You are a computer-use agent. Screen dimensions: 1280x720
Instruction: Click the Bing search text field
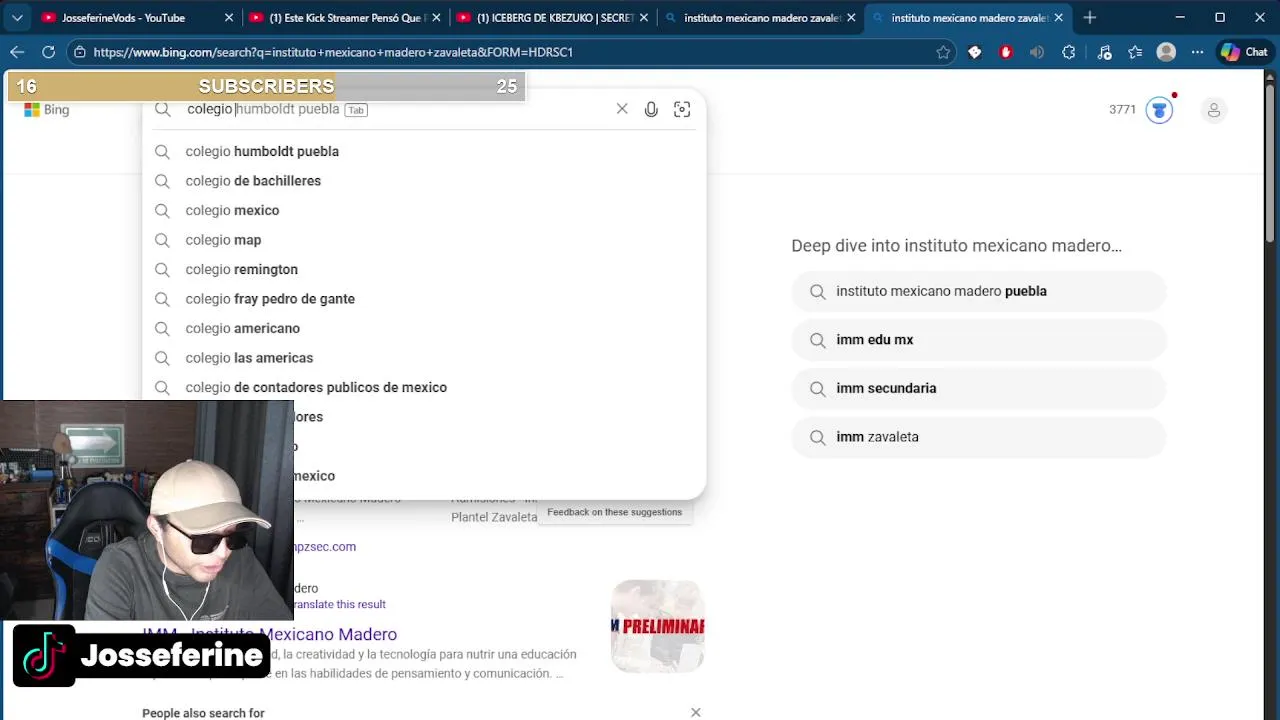[400, 109]
